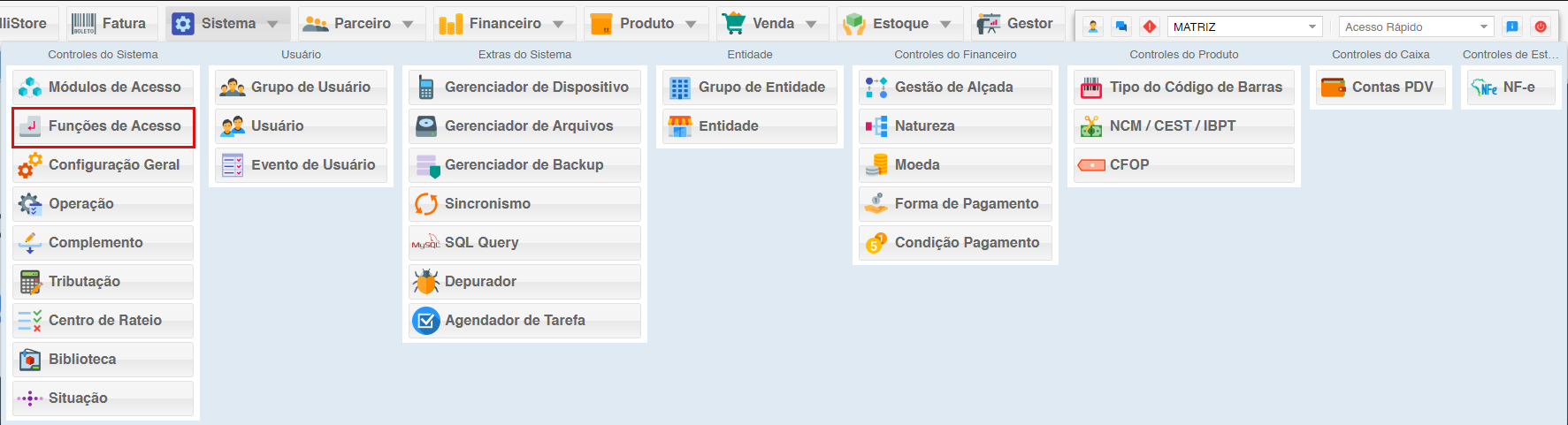Open Configuração Geral
The height and width of the screenshot is (425, 1568).
103,165
